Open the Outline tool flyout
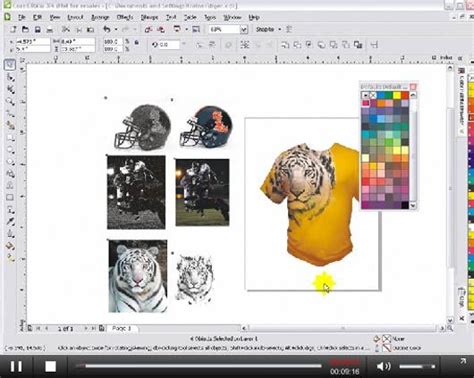Screen dimensions: 474x378 10,233
